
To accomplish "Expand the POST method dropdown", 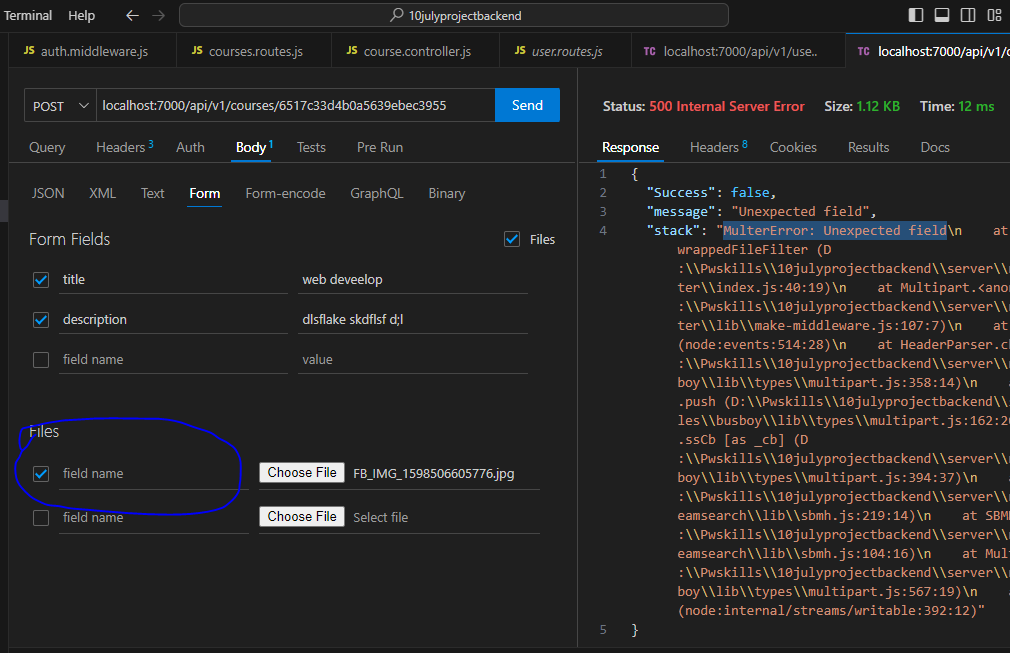I will [x=61, y=106].
